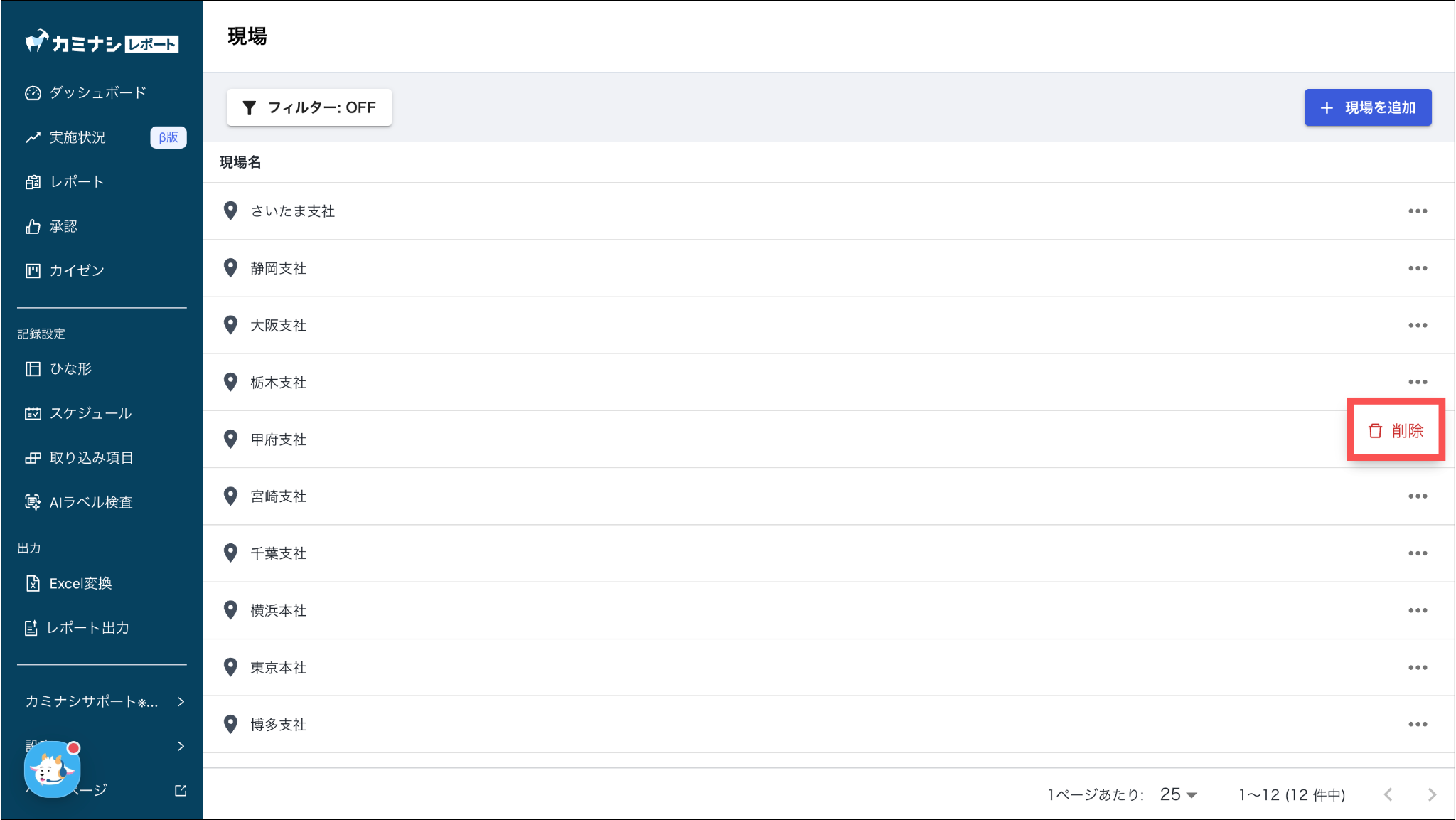Image resolution: width=1456 pixels, height=820 pixels.
Task: Open the カイゼン board icon
Action: point(33,270)
